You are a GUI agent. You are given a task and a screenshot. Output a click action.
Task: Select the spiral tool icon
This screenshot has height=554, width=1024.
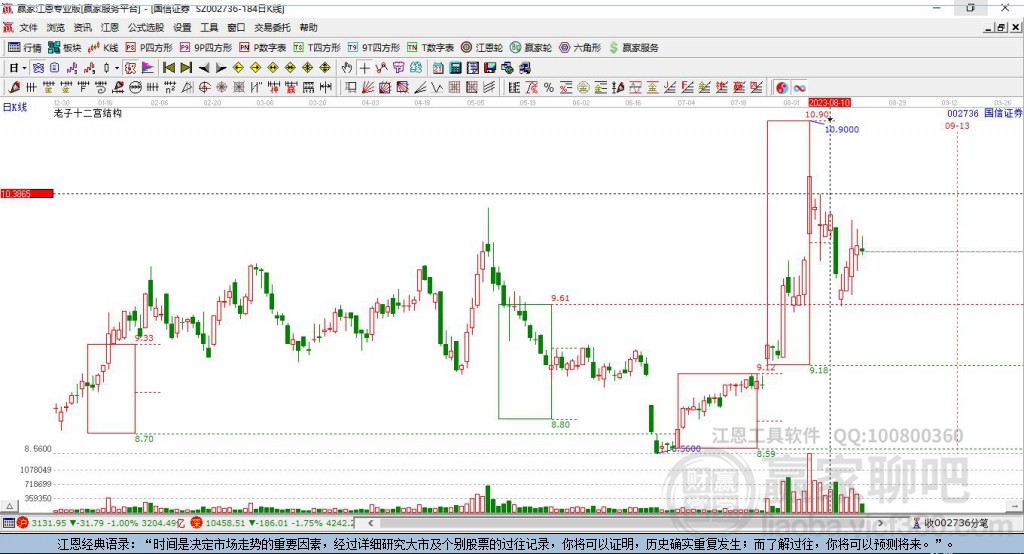point(101,88)
